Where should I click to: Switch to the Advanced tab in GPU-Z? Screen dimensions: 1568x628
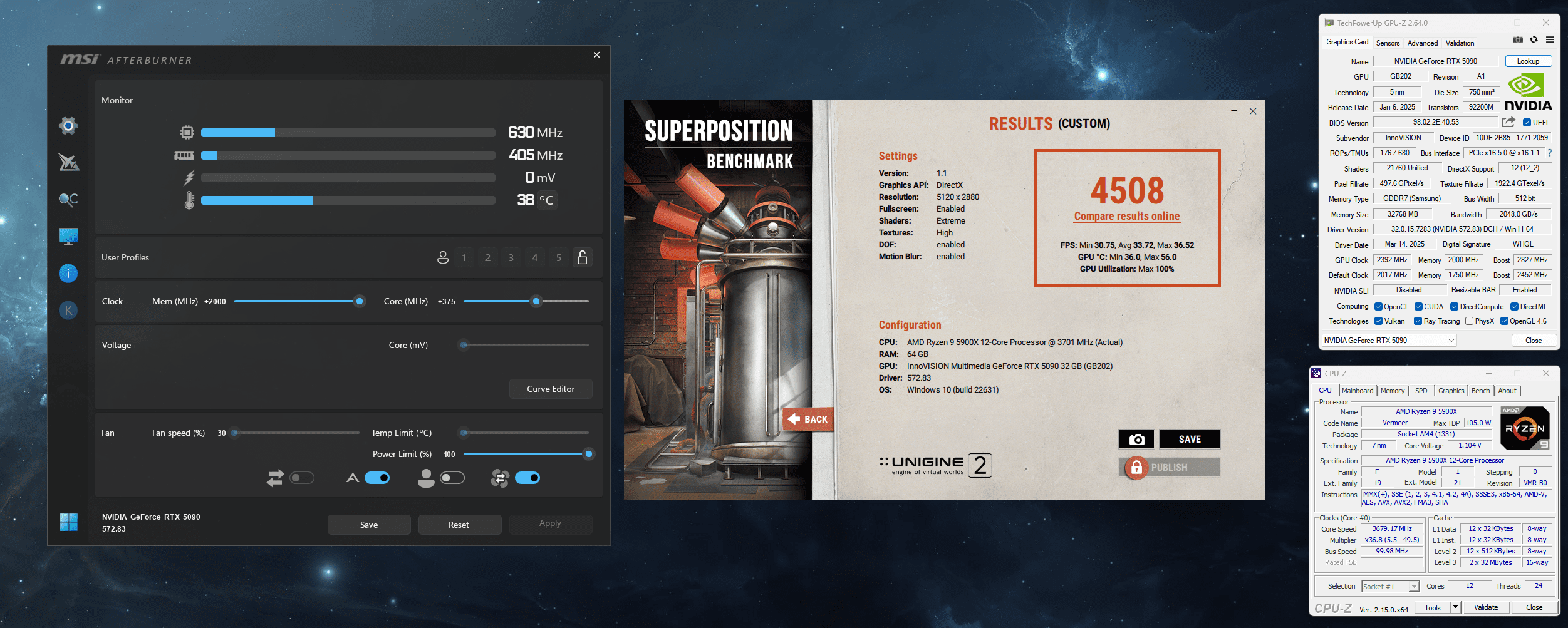click(1423, 43)
